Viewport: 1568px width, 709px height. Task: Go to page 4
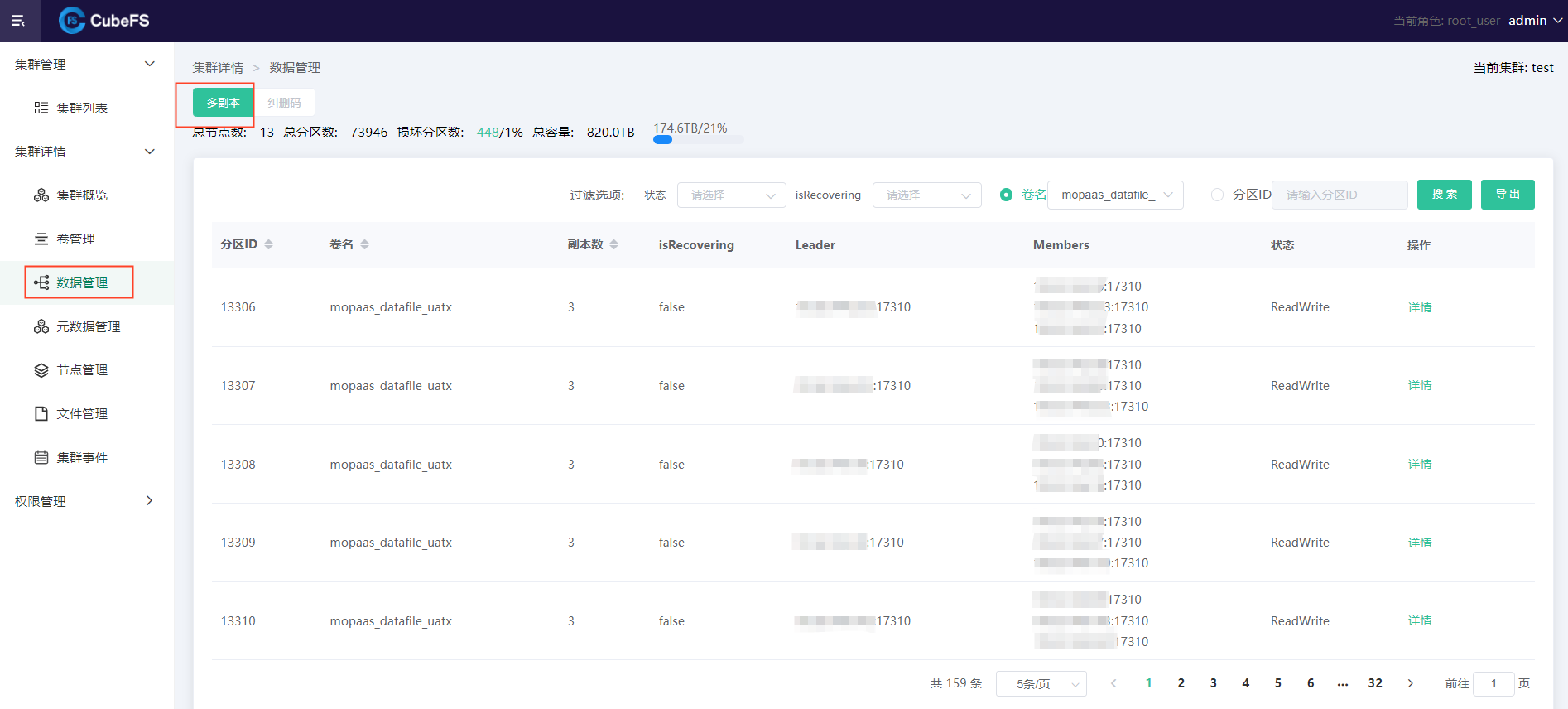click(x=1245, y=683)
